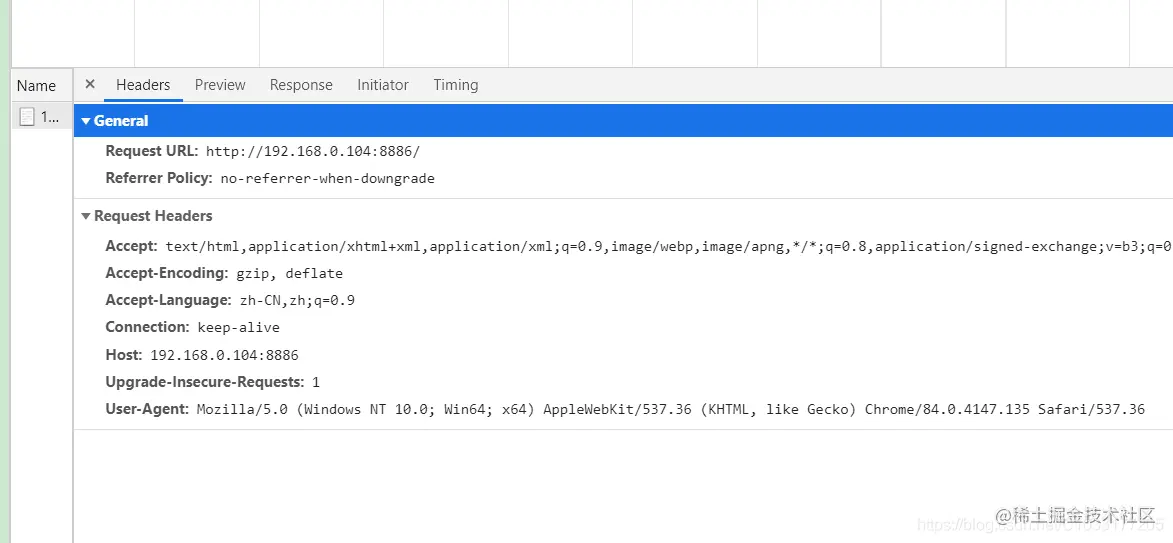This screenshot has width=1173, height=543.
Task: Close the request details panel
Action: pos(90,84)
